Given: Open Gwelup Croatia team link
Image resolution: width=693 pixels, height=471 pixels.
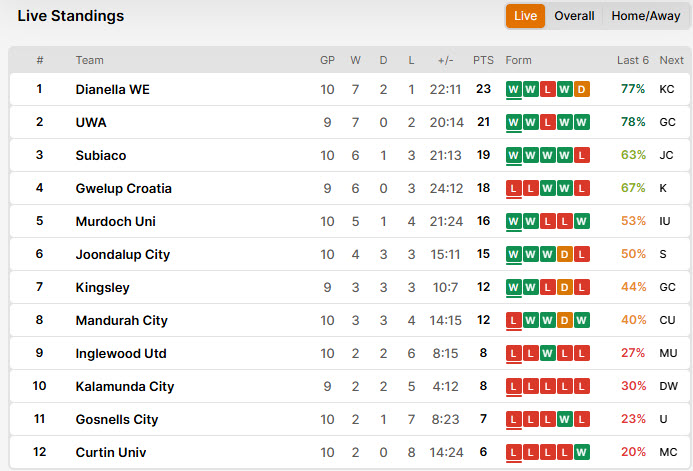Looking at the screenshot, I should (x=123, y=188).
